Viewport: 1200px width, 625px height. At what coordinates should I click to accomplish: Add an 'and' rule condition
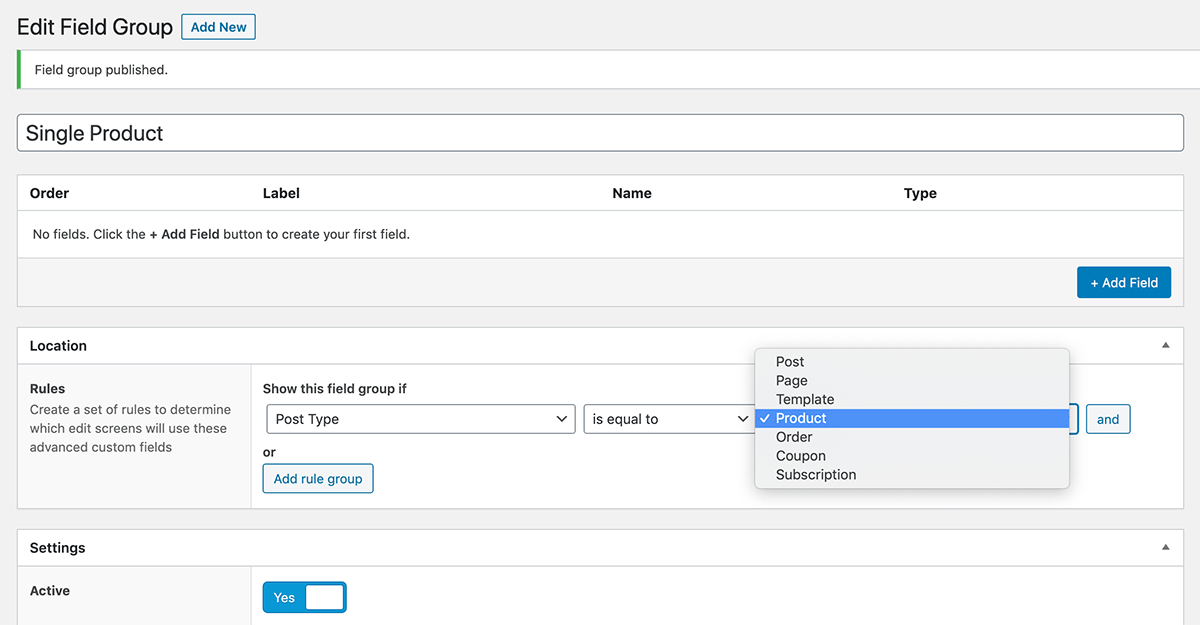pyautogui.click(x=1108, y=419)
